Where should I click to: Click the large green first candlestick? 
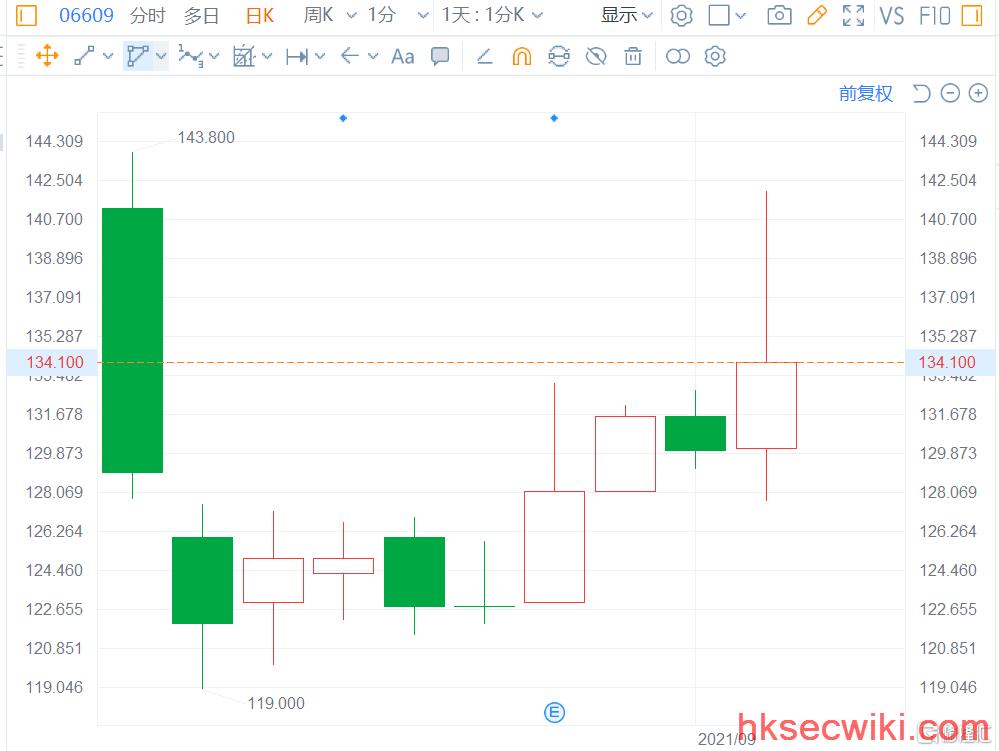click(x=133, y=340)
